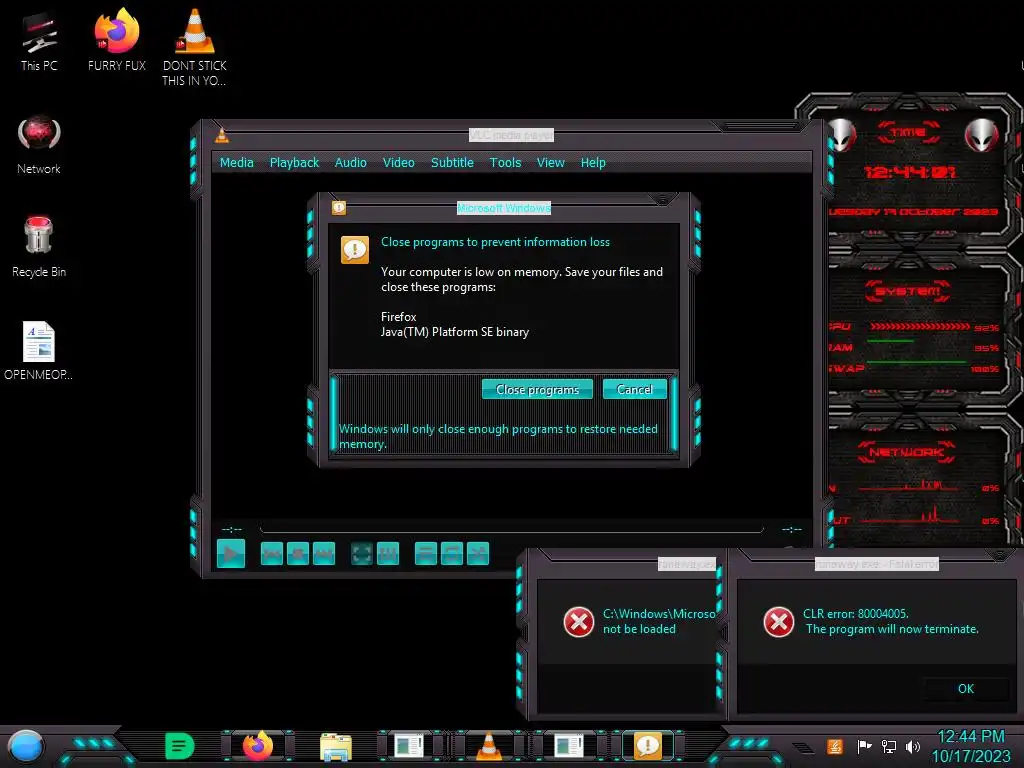Open the Network desktop icon
Viewport: 1024px width, 768px height.
tap(39, 145)
